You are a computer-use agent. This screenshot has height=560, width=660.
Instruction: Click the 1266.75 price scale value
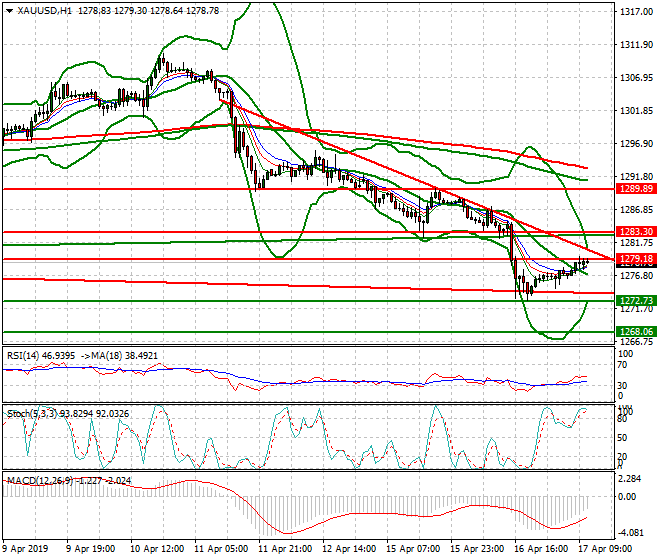pyautogui.click(x=637, y=341)
